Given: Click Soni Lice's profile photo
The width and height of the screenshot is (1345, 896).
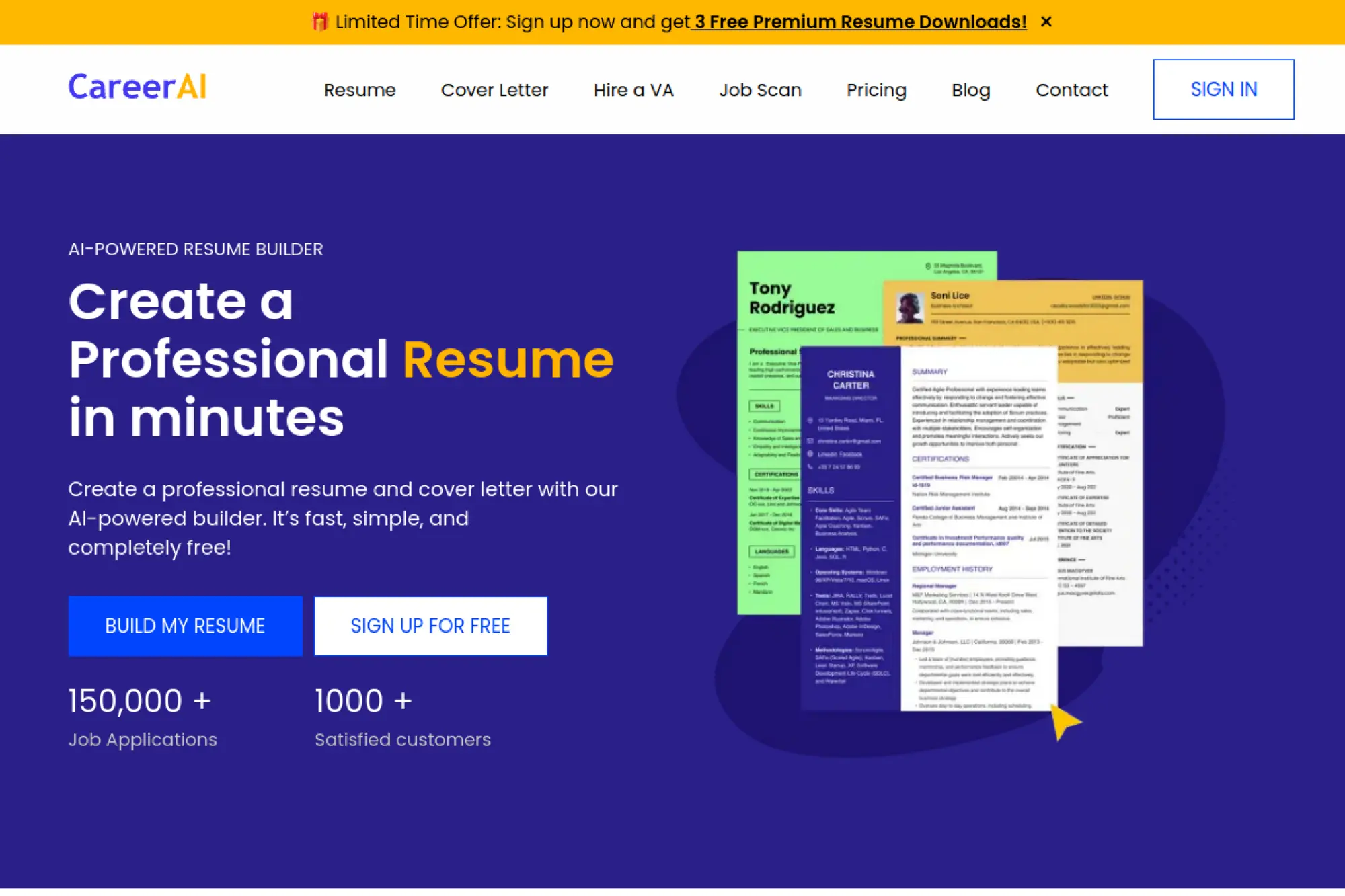Looking at the screenshot, I should point(909,309).
